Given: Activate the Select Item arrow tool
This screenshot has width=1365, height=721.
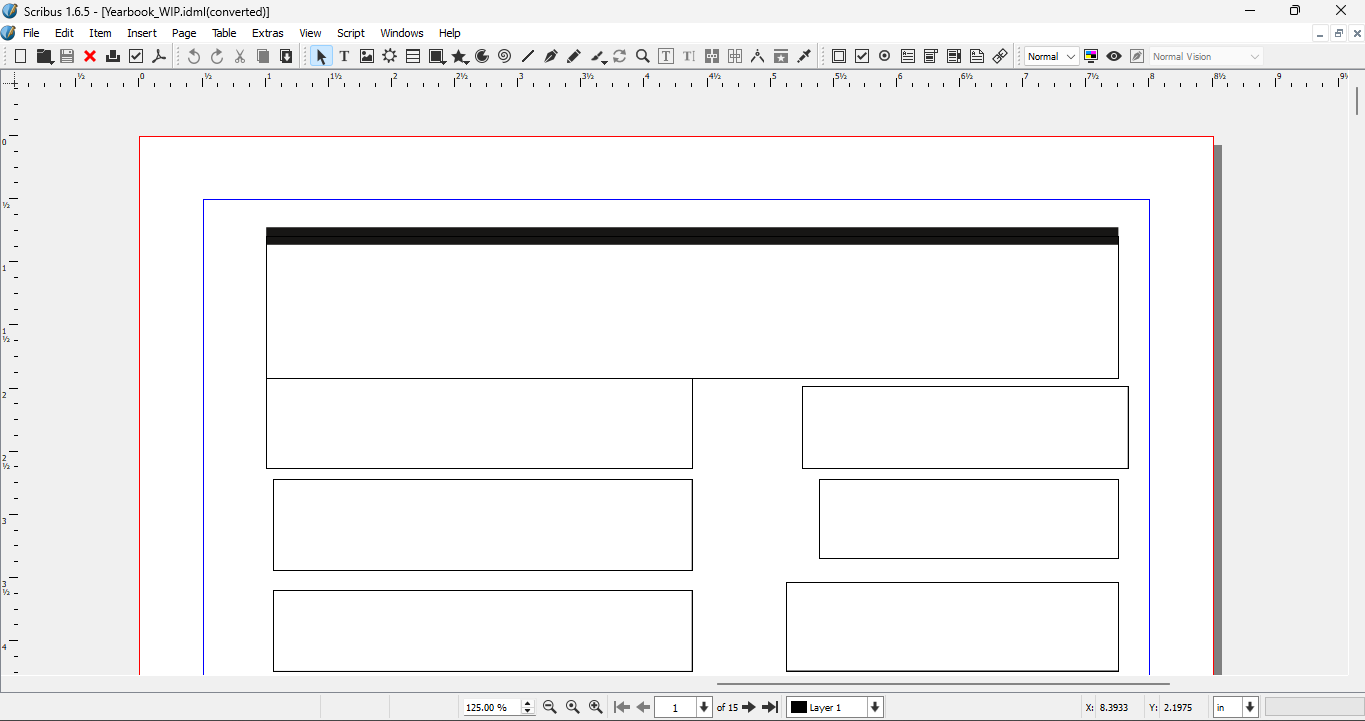Looking at the screenshot, I should click(x=321, y=57).
